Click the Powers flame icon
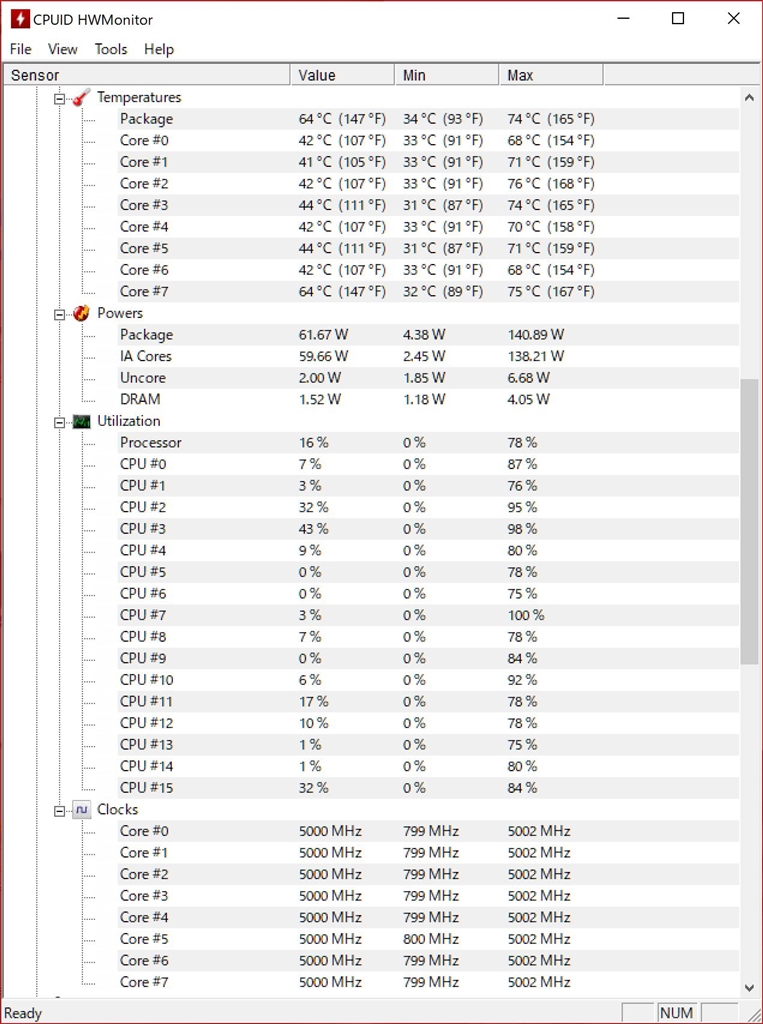 [81, 313]
